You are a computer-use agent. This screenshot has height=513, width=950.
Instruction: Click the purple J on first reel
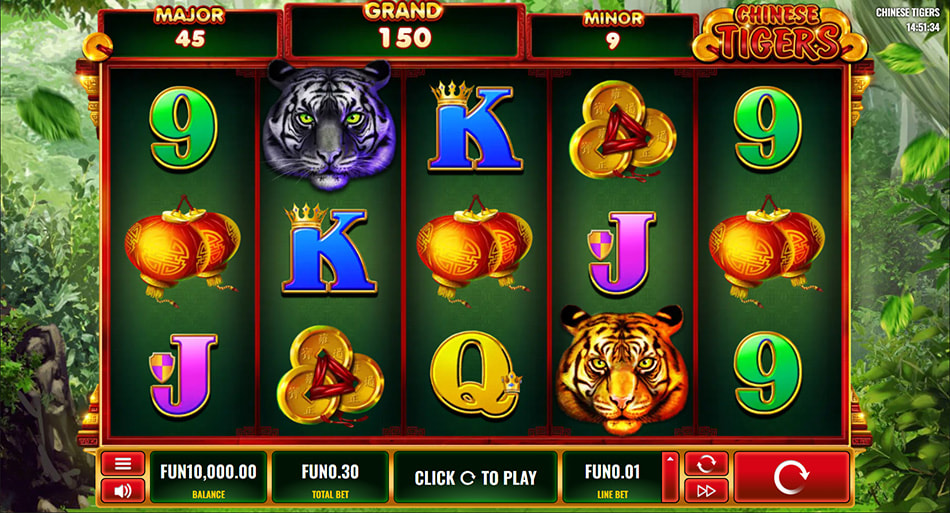click(x=183, y=374)
